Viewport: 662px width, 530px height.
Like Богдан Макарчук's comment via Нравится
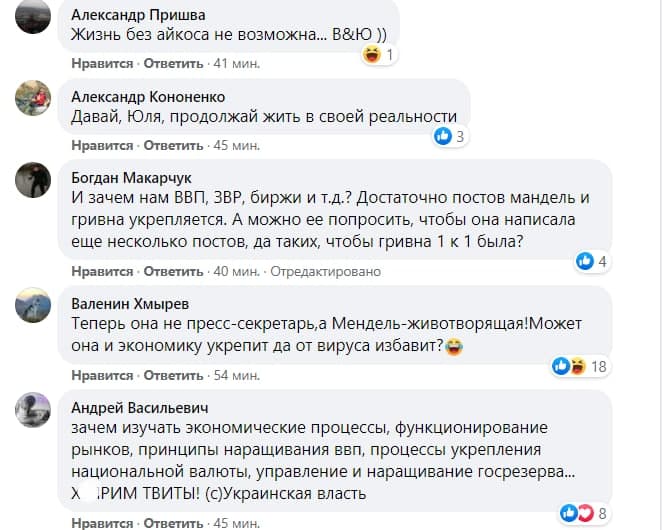click(x=102, y=271)
